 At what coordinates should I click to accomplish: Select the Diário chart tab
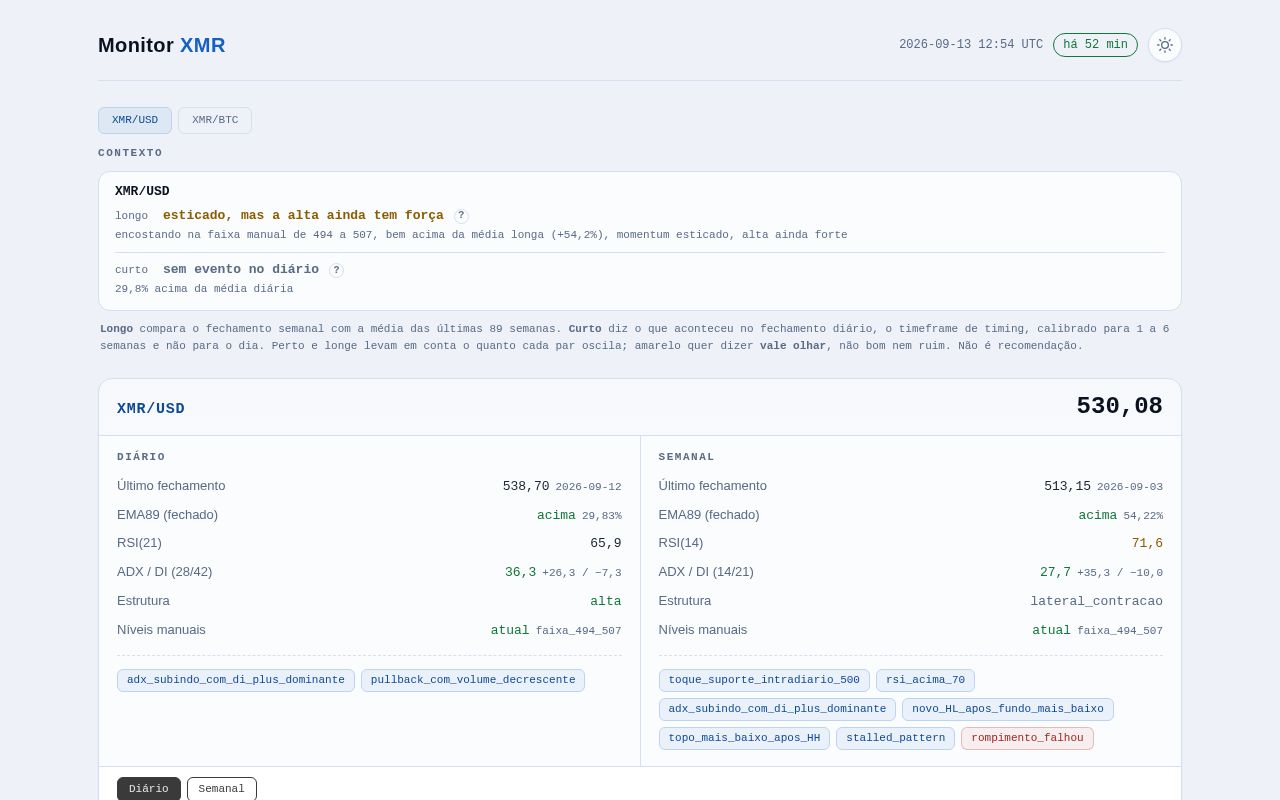(149, 789)
